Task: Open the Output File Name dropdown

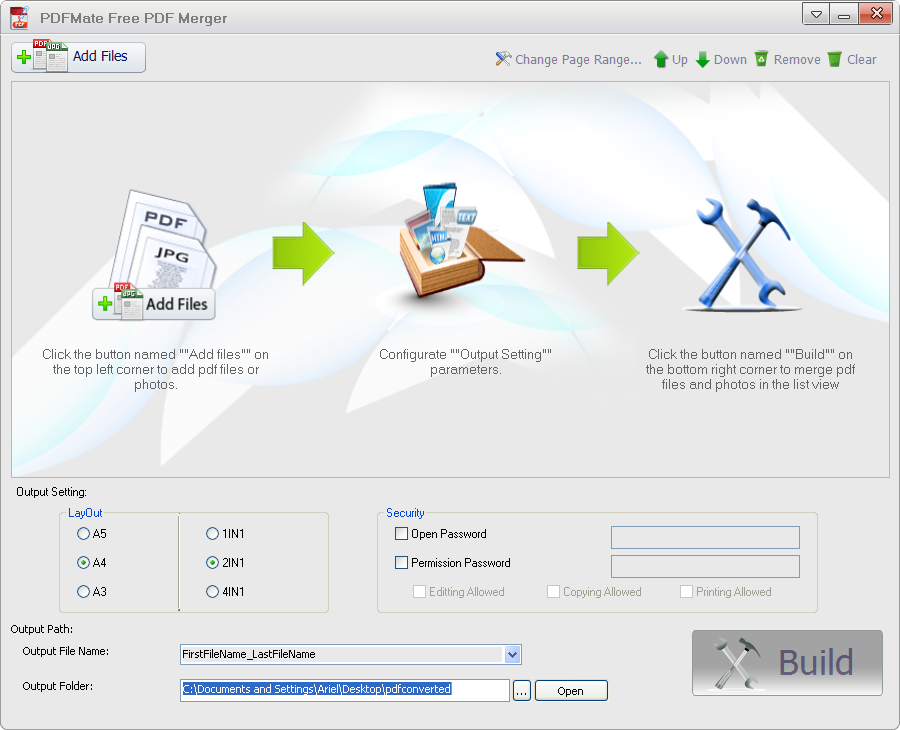Action: [x=513, y=654]
